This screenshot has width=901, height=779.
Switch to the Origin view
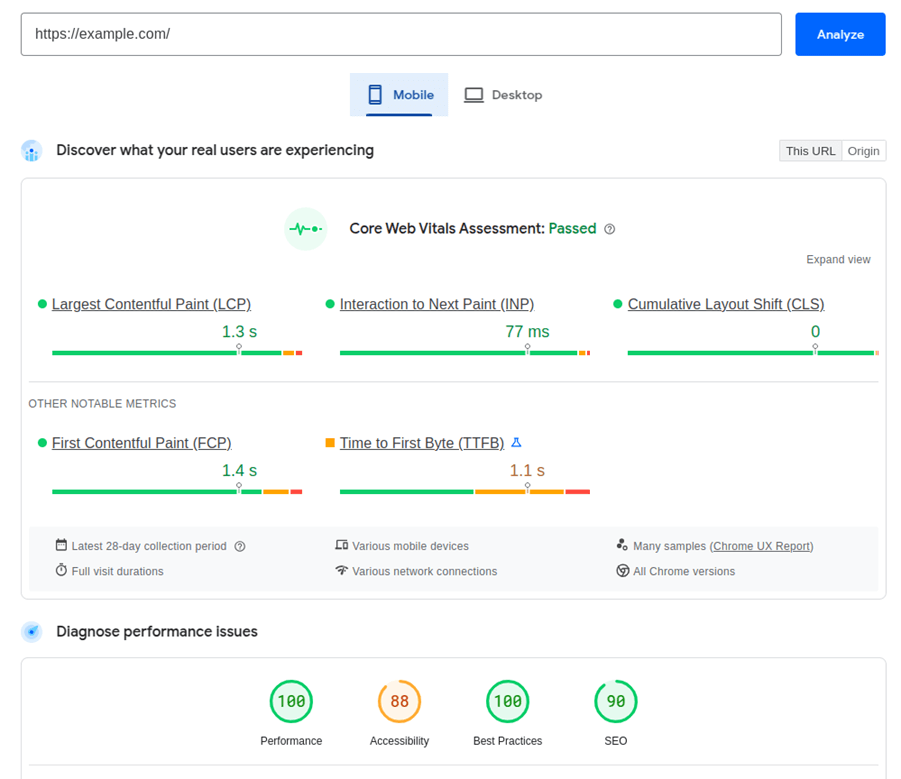pos(863,150)
